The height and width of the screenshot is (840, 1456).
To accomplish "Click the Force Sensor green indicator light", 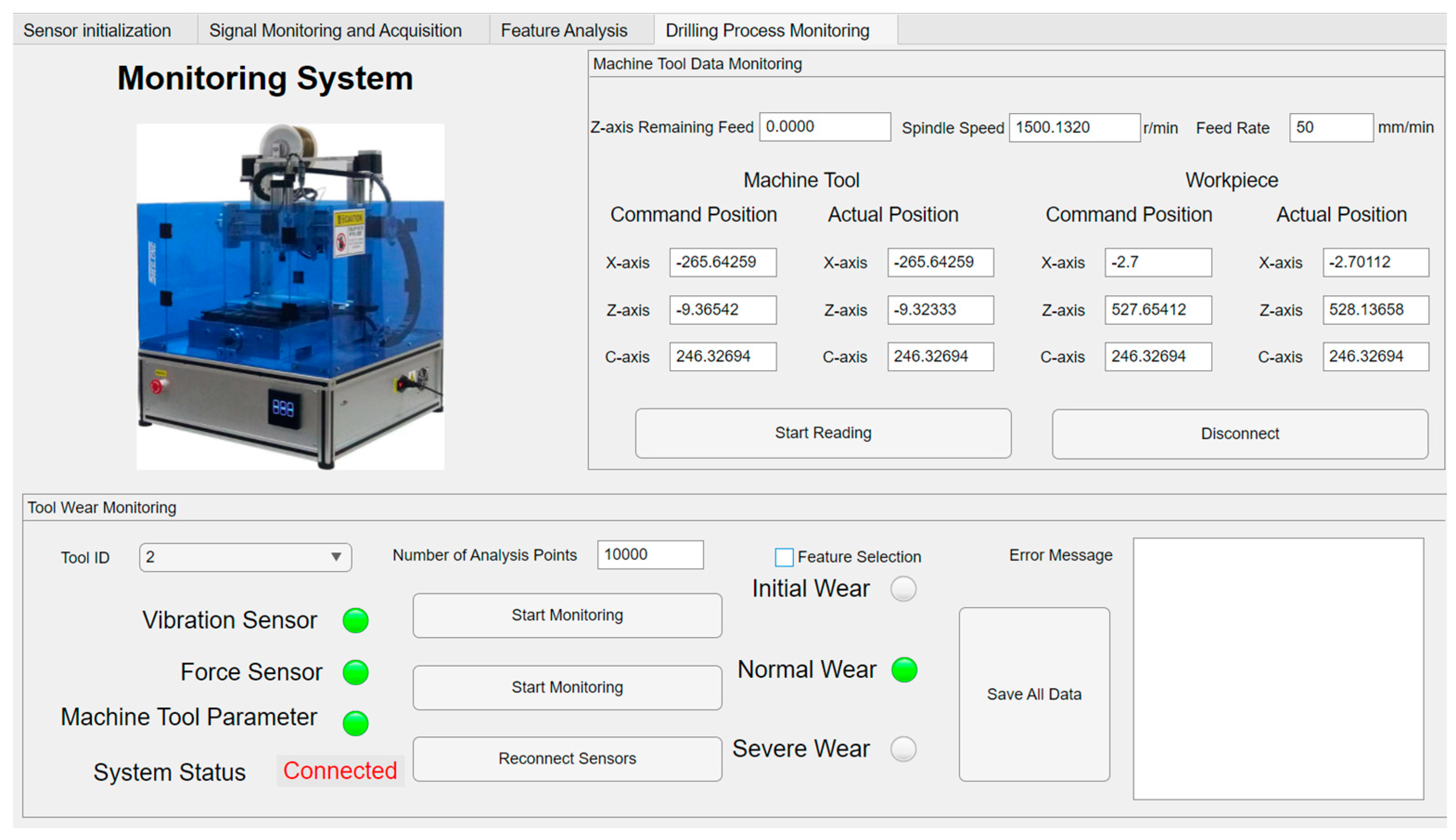I will coord(355,672).
